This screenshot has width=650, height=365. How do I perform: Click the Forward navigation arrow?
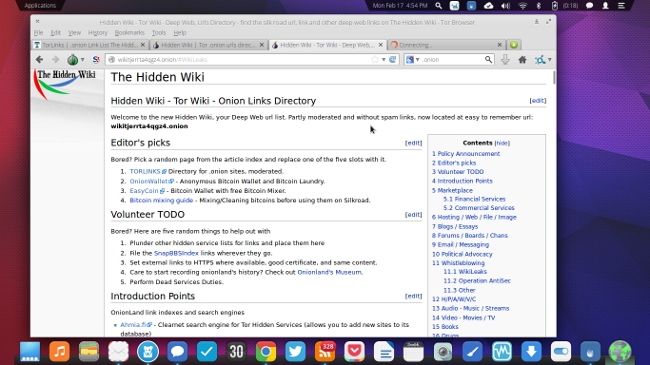[56, 60]
